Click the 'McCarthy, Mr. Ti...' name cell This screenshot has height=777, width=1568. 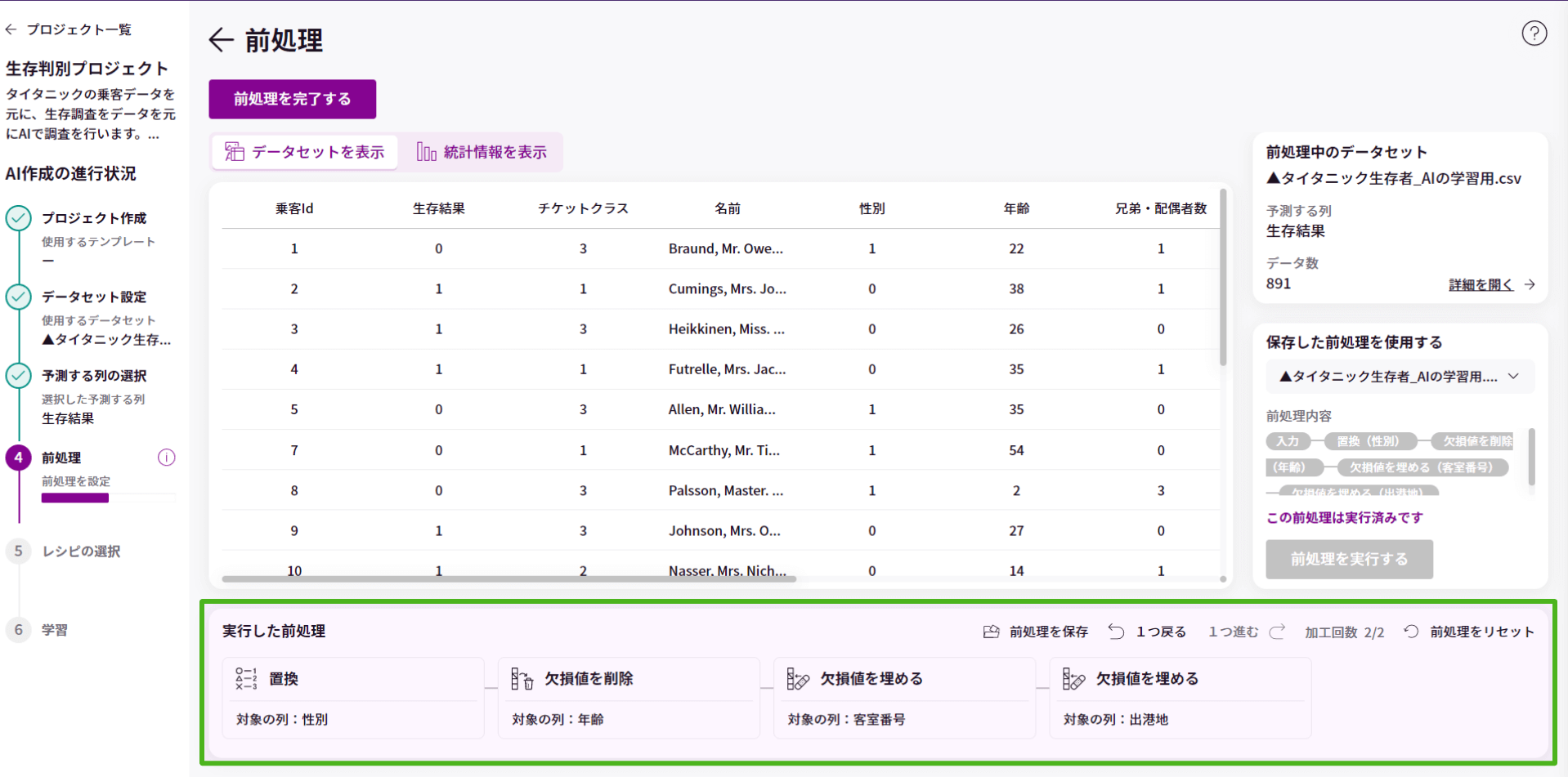tap(724, 450)
